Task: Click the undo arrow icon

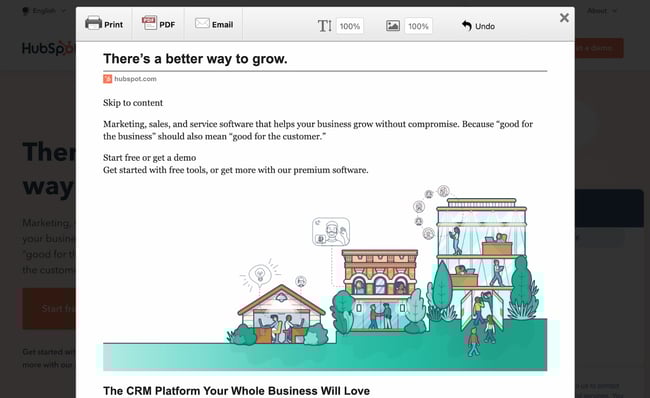Action: click(467, 26)
